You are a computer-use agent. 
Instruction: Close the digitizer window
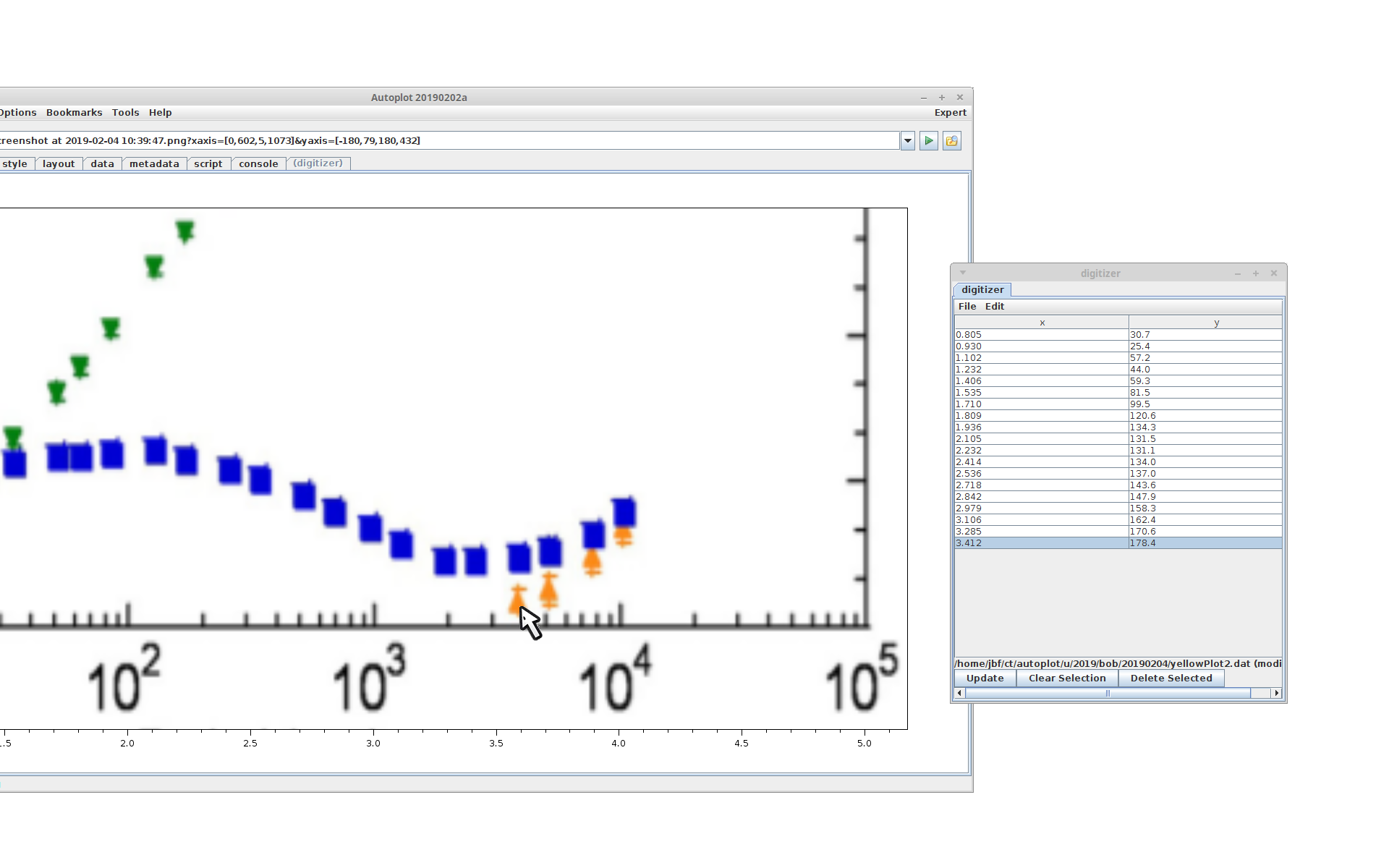pyautogui.click(x=1274, y=273)
